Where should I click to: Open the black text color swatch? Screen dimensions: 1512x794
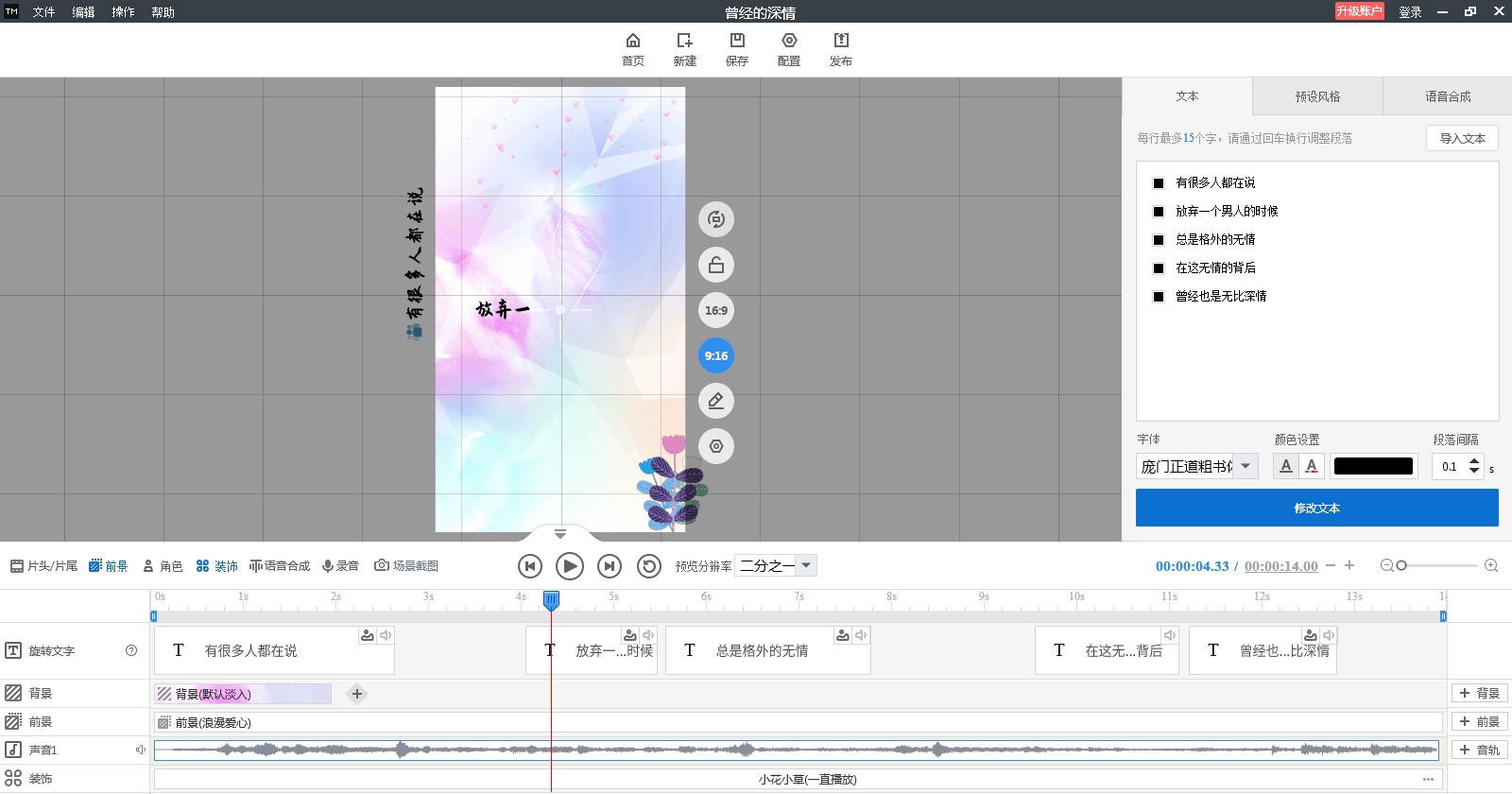coord(1373,466)
